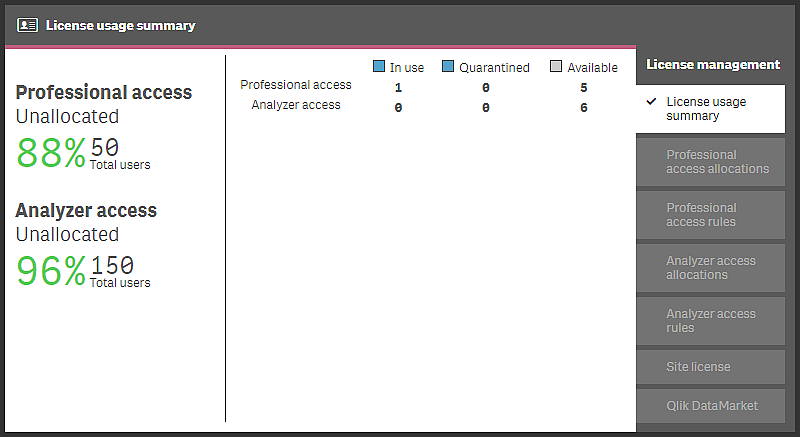Screen dimensions: 800x437
Task: Click the checkmark beside License usage summary
Action: click(651, 102)
